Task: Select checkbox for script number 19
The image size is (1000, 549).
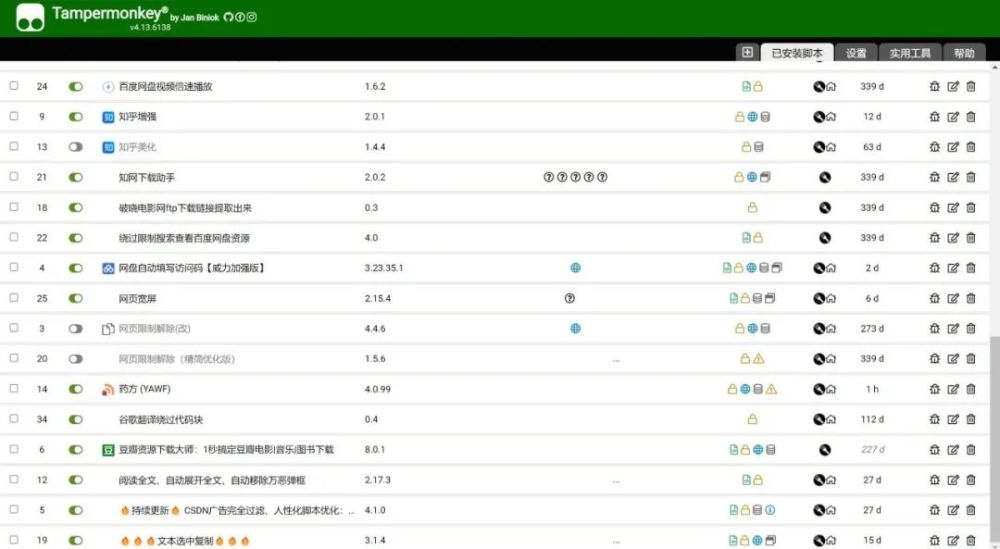Action: coord(14,540)
